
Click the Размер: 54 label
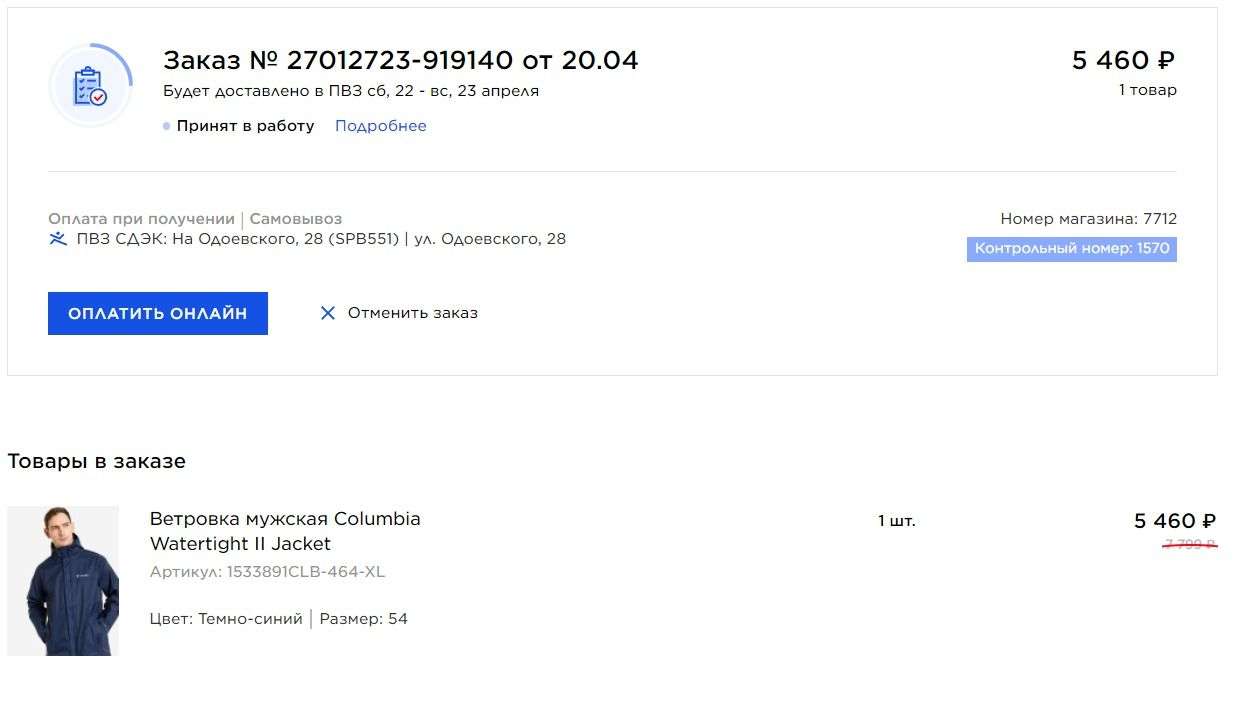364,619
